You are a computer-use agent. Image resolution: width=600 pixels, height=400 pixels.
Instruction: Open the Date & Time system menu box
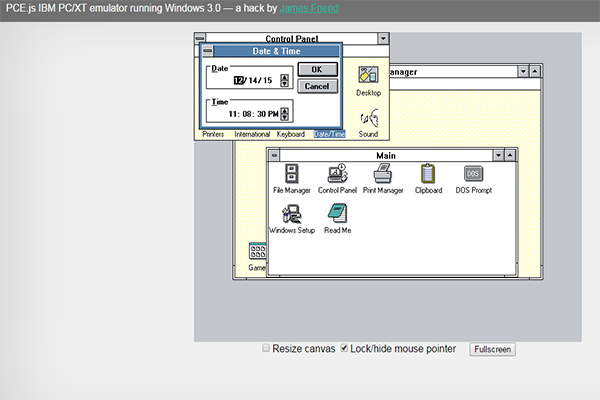click(x=207, y=51)
